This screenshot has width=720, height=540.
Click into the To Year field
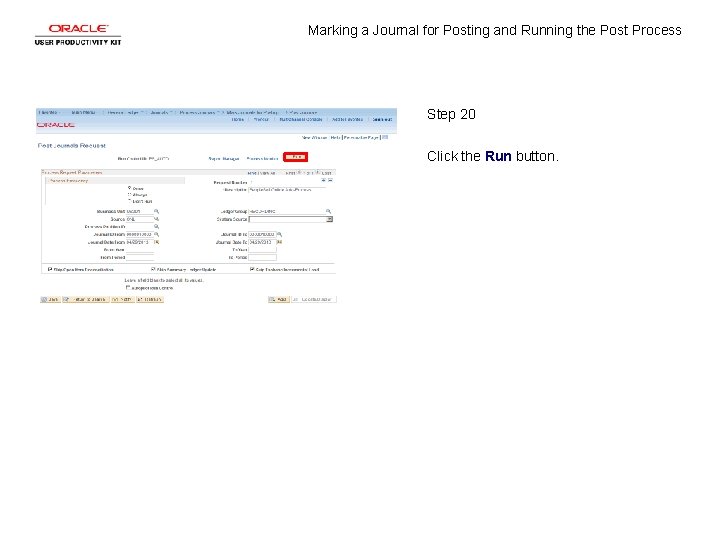tap(262, 250)
